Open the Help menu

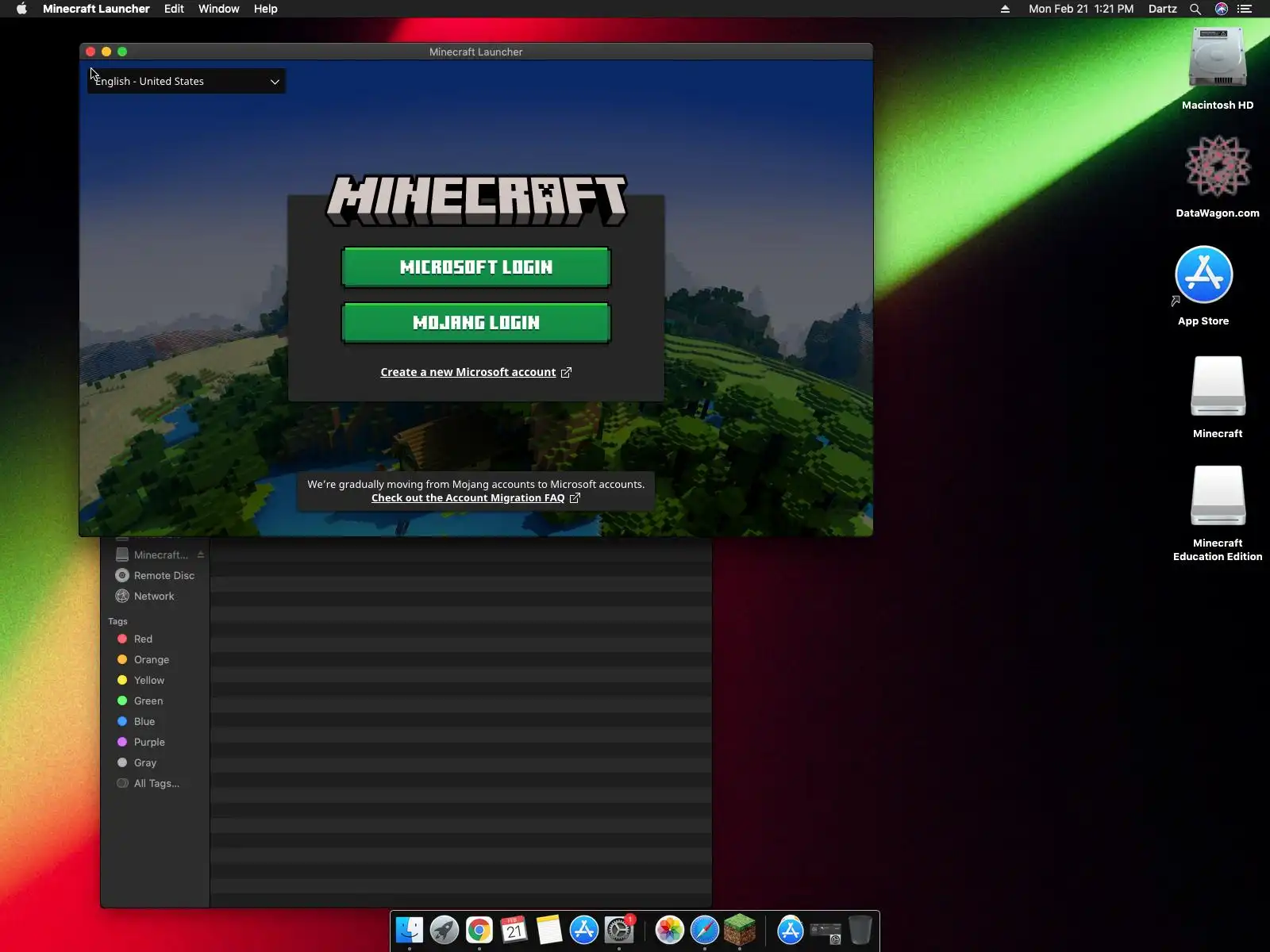point(265,9)
